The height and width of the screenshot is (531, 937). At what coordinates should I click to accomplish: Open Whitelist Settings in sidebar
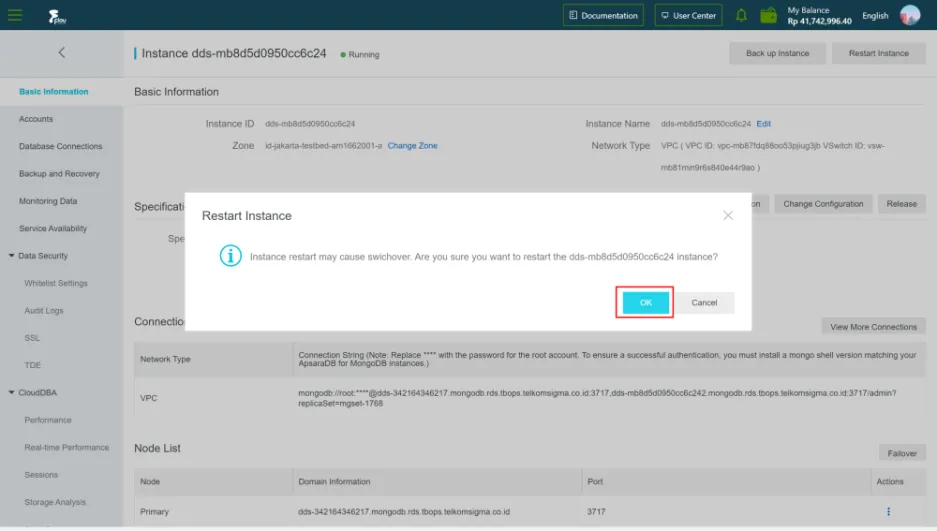click(56, 283)
